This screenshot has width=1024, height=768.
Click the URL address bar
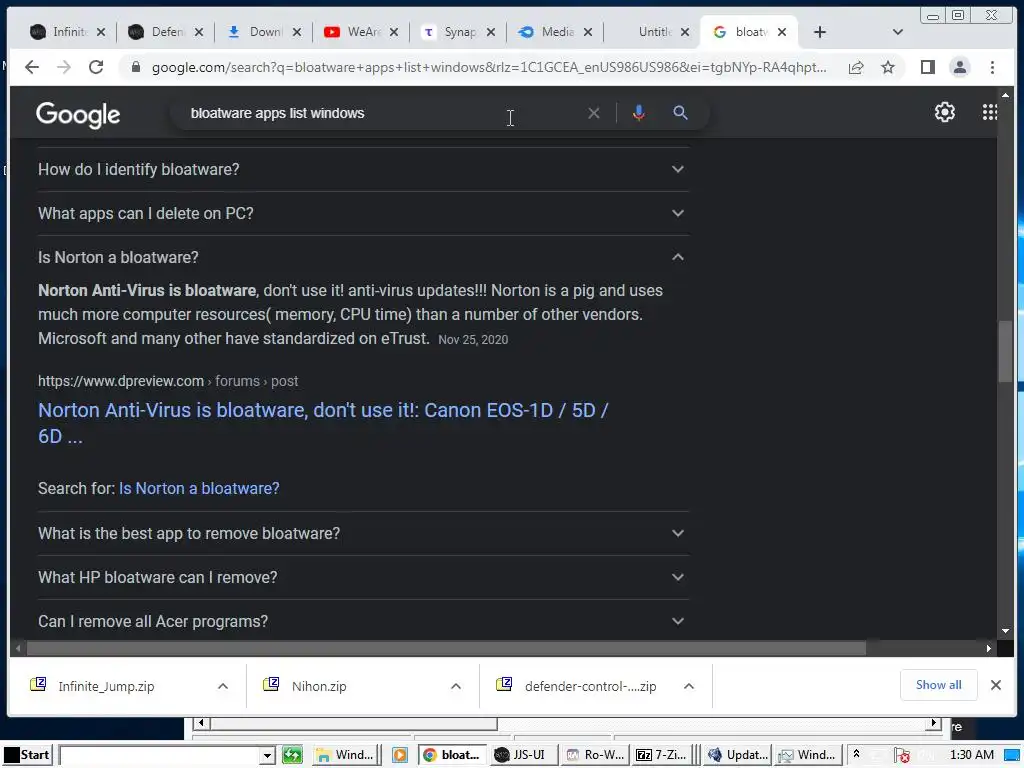pyautogui.click(x=488, y=67)
